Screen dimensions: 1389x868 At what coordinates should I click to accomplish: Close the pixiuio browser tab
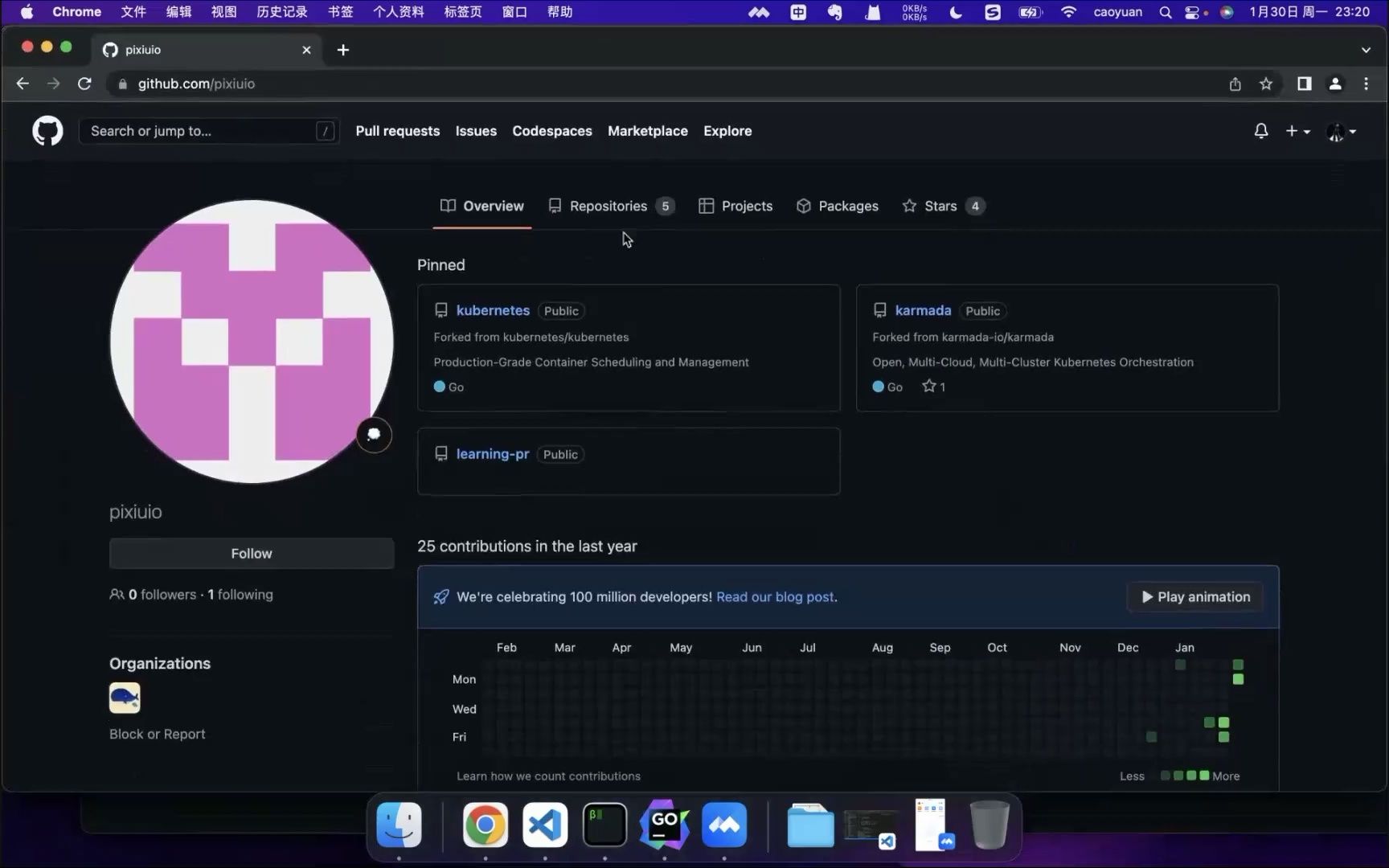(x=306, y=50)
